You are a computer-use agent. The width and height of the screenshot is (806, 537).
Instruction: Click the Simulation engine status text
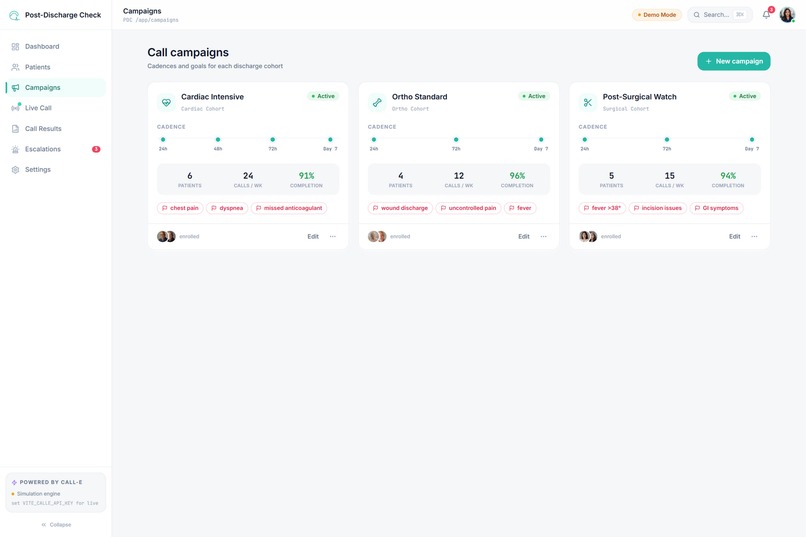(39, 494)
